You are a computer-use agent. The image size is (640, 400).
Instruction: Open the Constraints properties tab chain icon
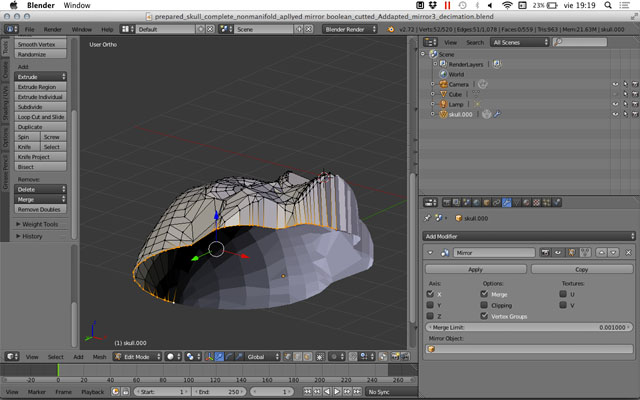click(x=496, y=202)
